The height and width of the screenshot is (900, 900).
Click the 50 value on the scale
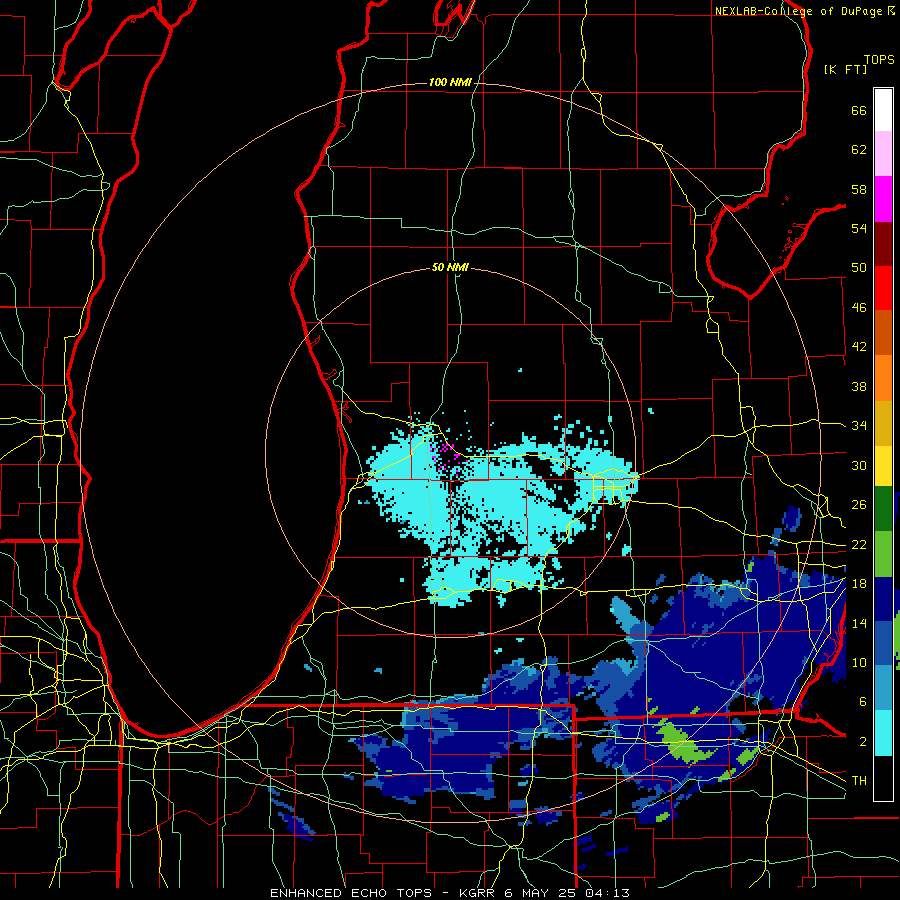[x=859, y=268]
